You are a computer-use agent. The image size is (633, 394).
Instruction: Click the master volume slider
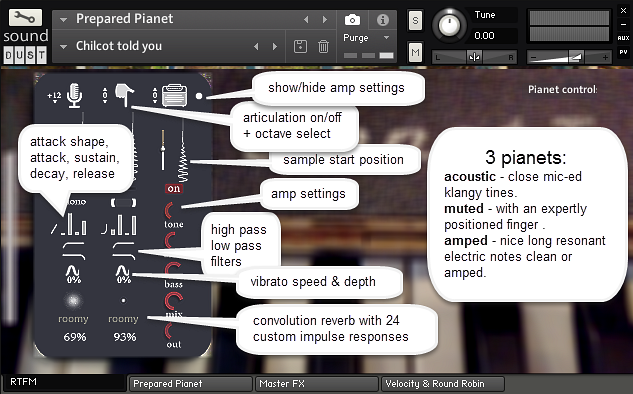point(569,57)
